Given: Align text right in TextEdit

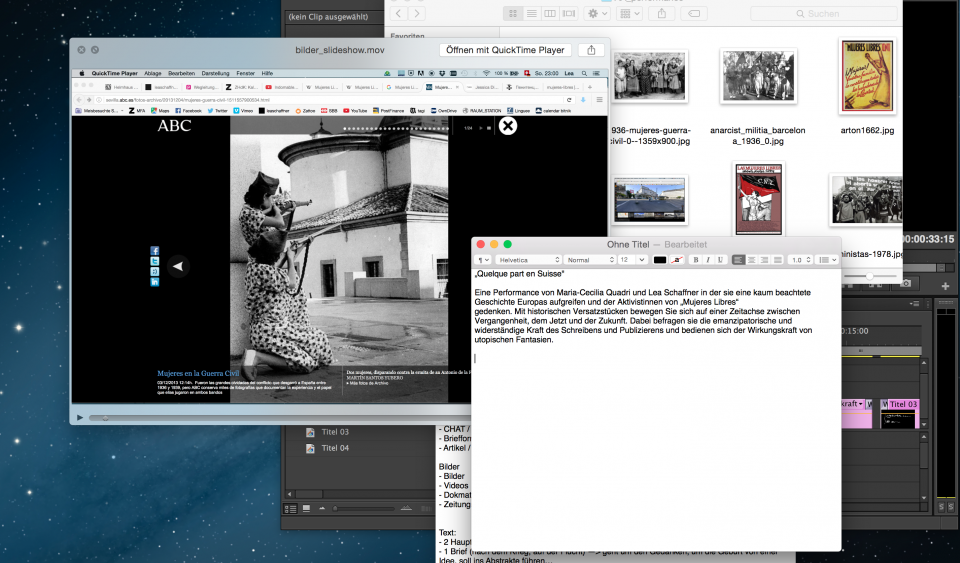Looking at the screenshot, I should [764, 260].
